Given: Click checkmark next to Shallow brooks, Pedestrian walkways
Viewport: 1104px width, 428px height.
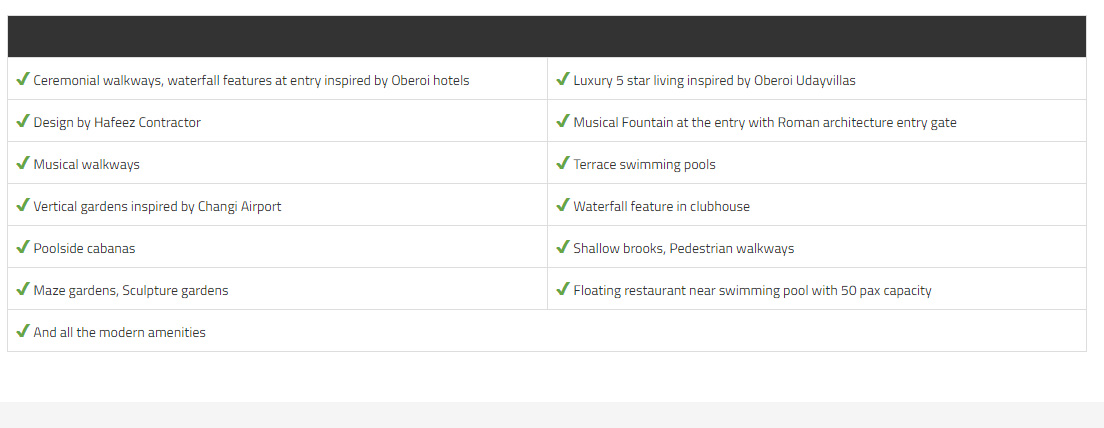Looking at the screenshot, I should (563, 247).
